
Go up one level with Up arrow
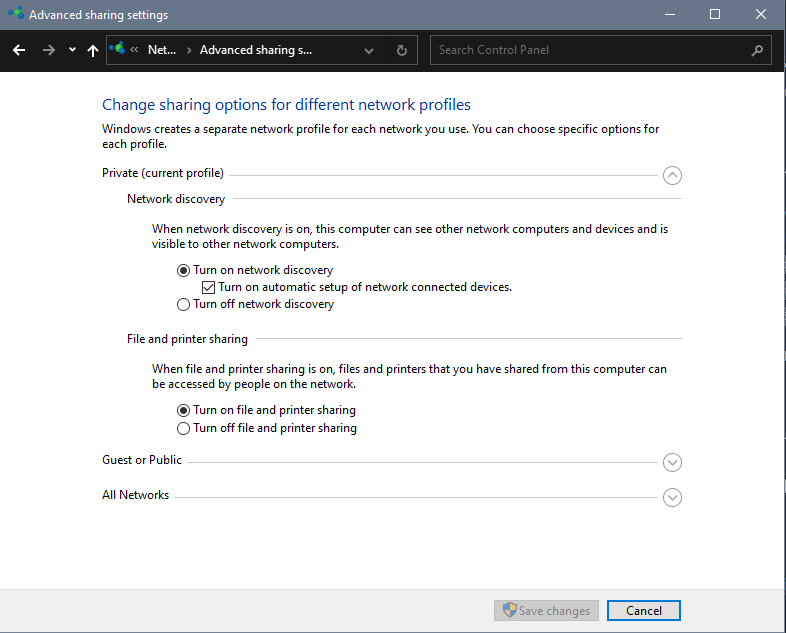pos(93,50)
